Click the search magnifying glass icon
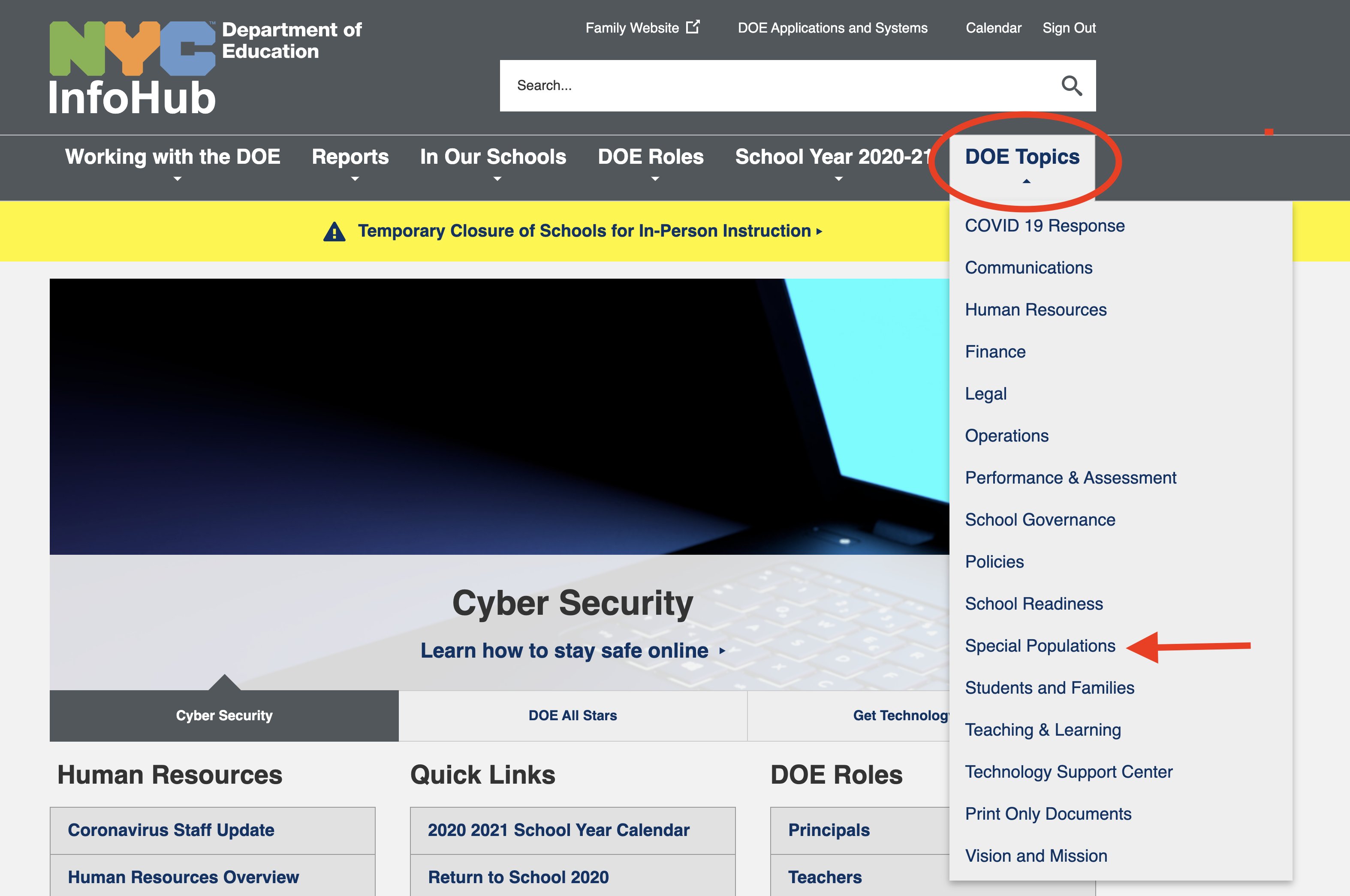 1071,86
